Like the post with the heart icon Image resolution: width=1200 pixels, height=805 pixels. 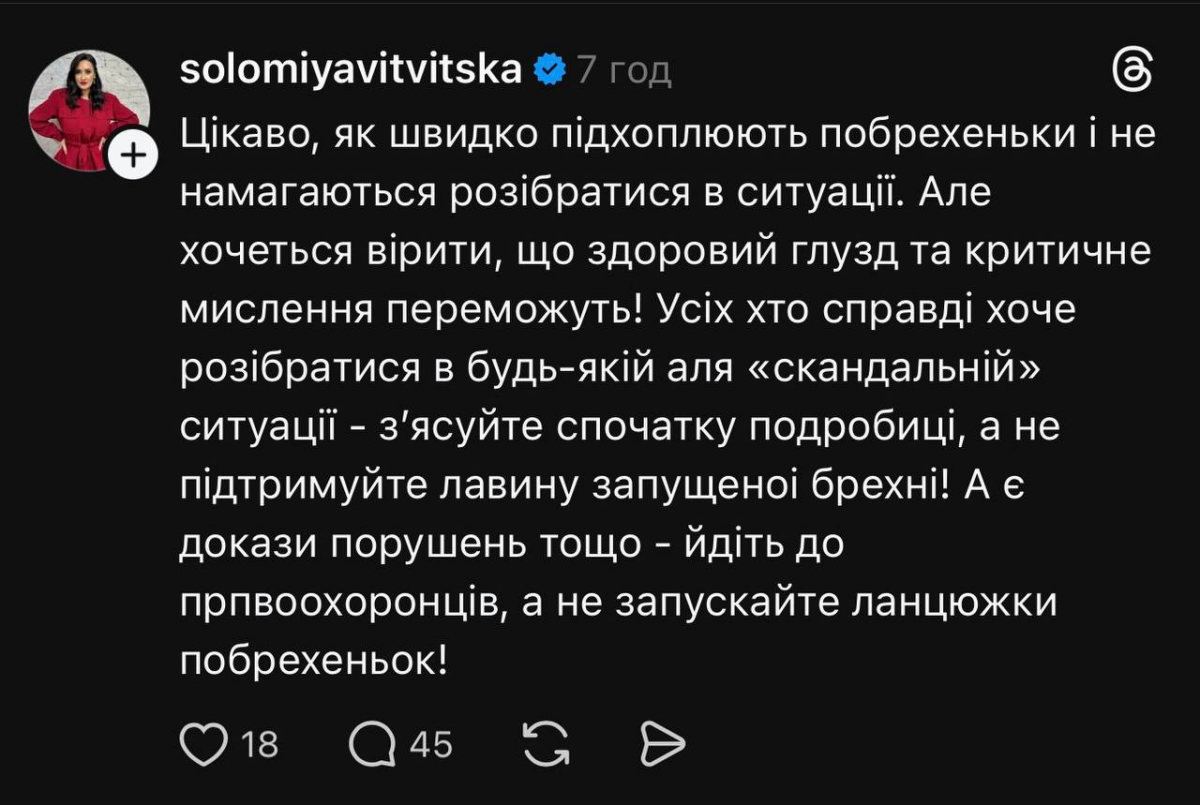(x=203, y=744)
